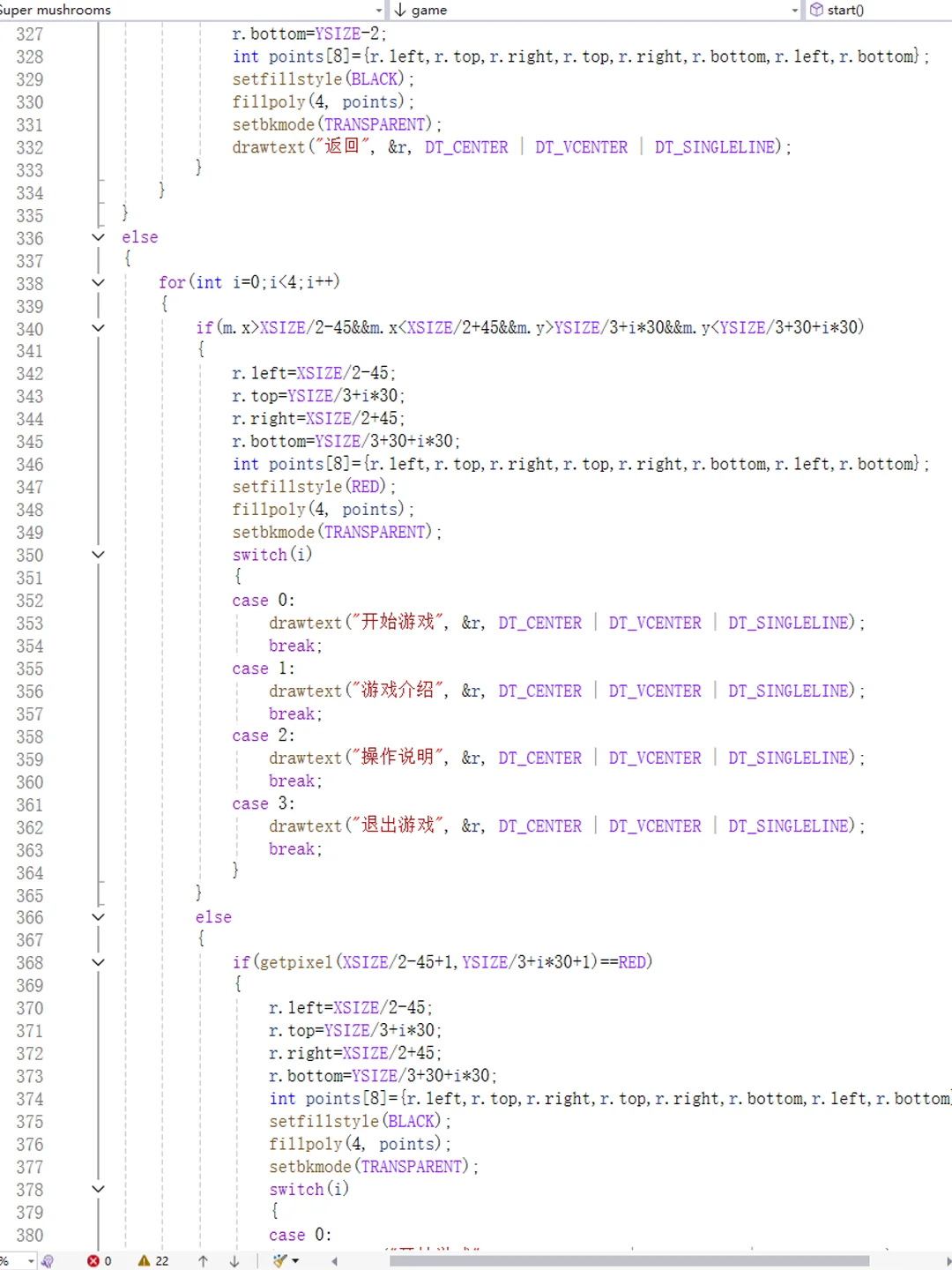This screenshot has width=952, height=1270.
Task: Click the "返回" string on line 332
Action: [342, 146]
